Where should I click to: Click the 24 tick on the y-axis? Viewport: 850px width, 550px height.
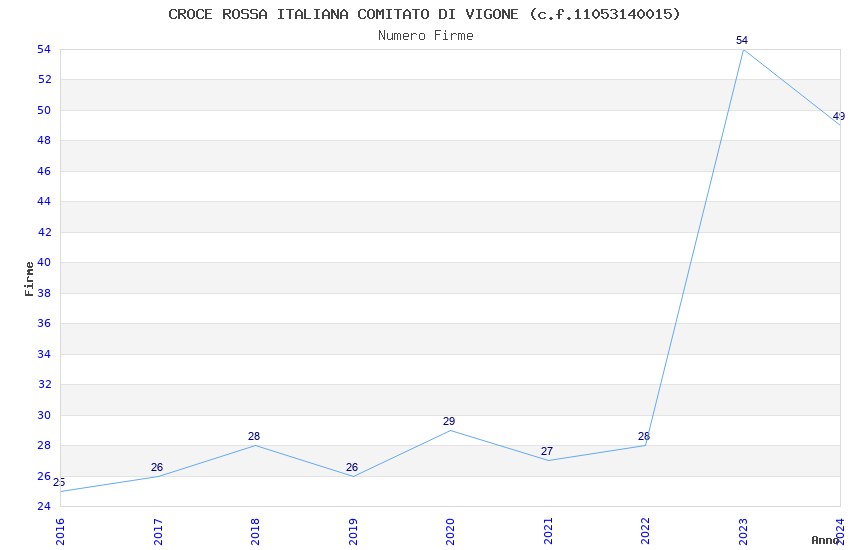[44, 507]
